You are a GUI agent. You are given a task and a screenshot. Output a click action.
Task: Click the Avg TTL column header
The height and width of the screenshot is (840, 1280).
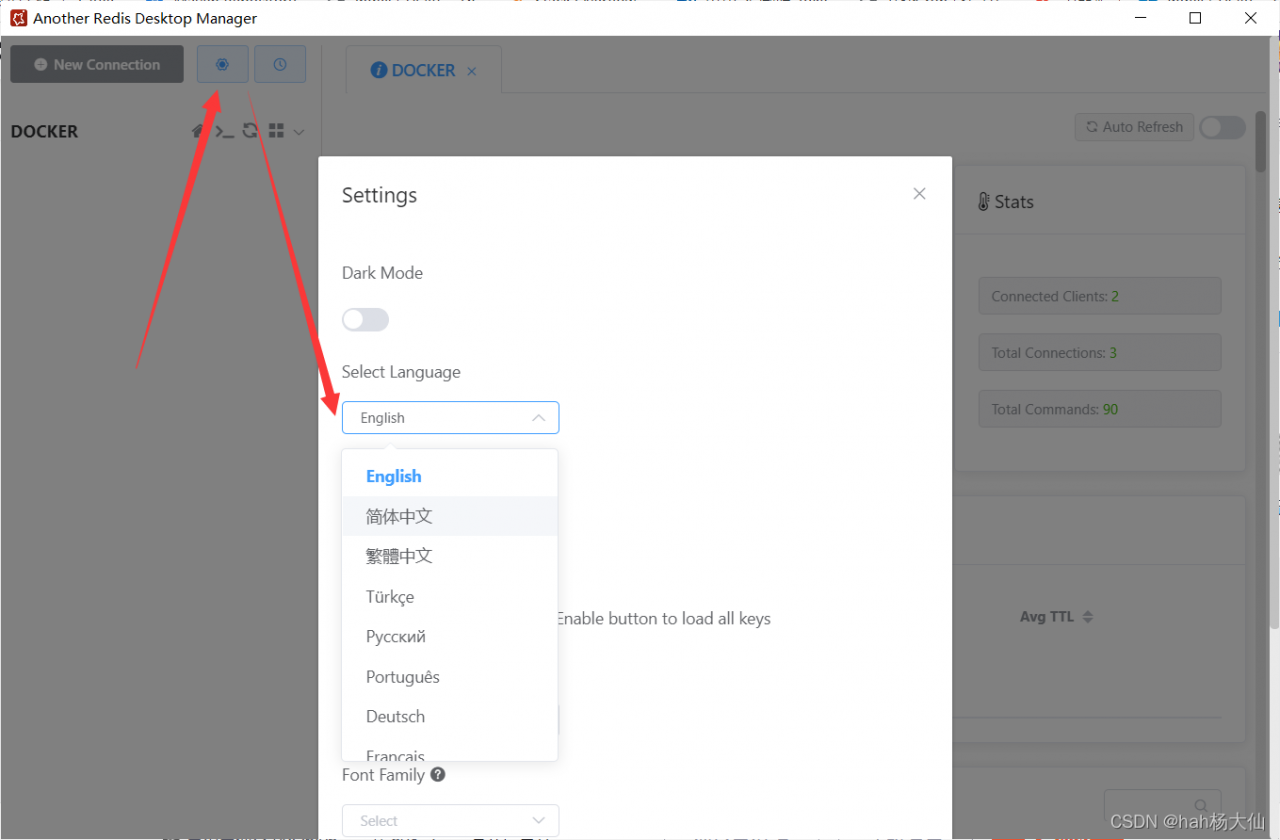[x=1046, y=617]
